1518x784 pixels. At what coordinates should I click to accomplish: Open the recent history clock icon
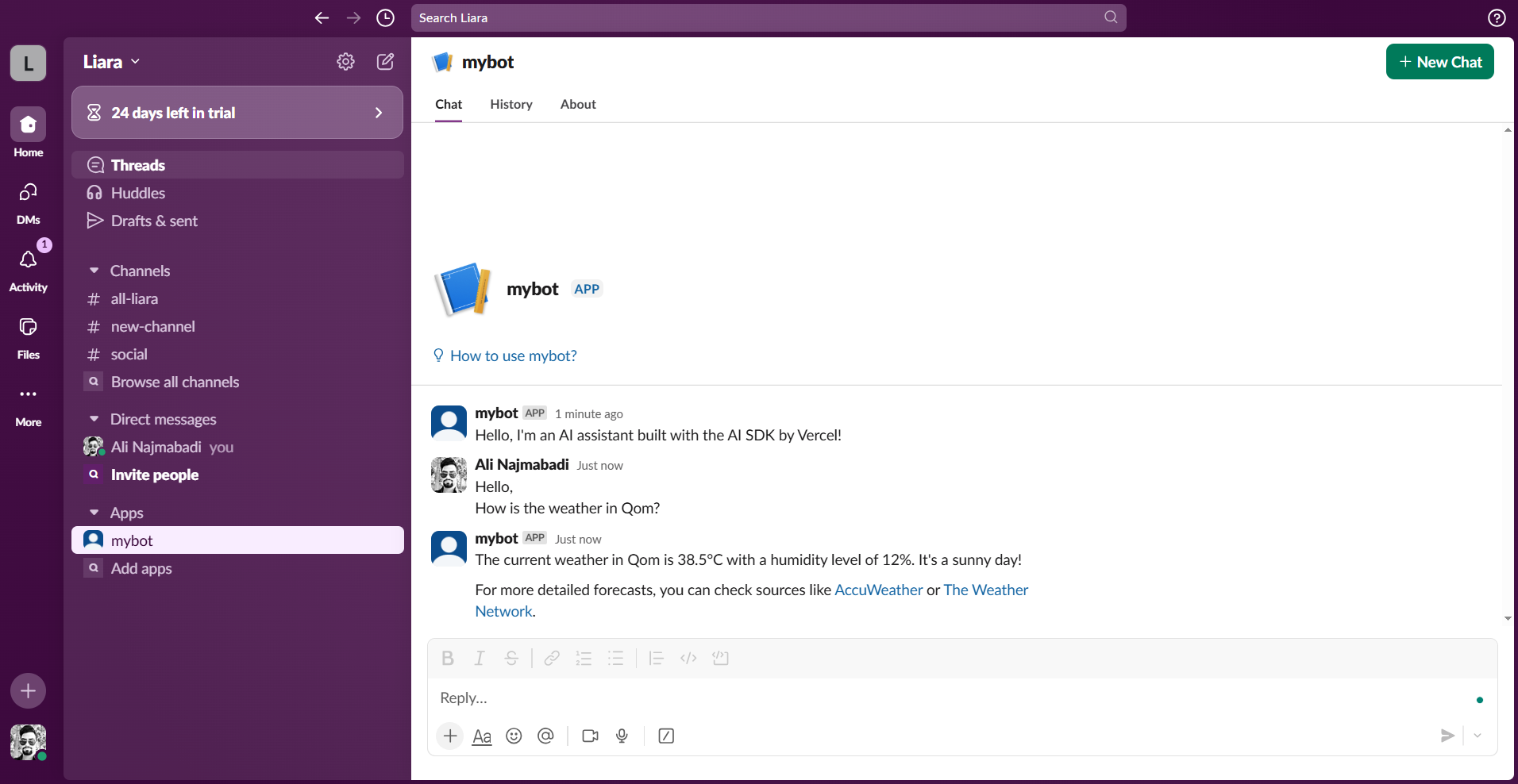coord(385,17)
